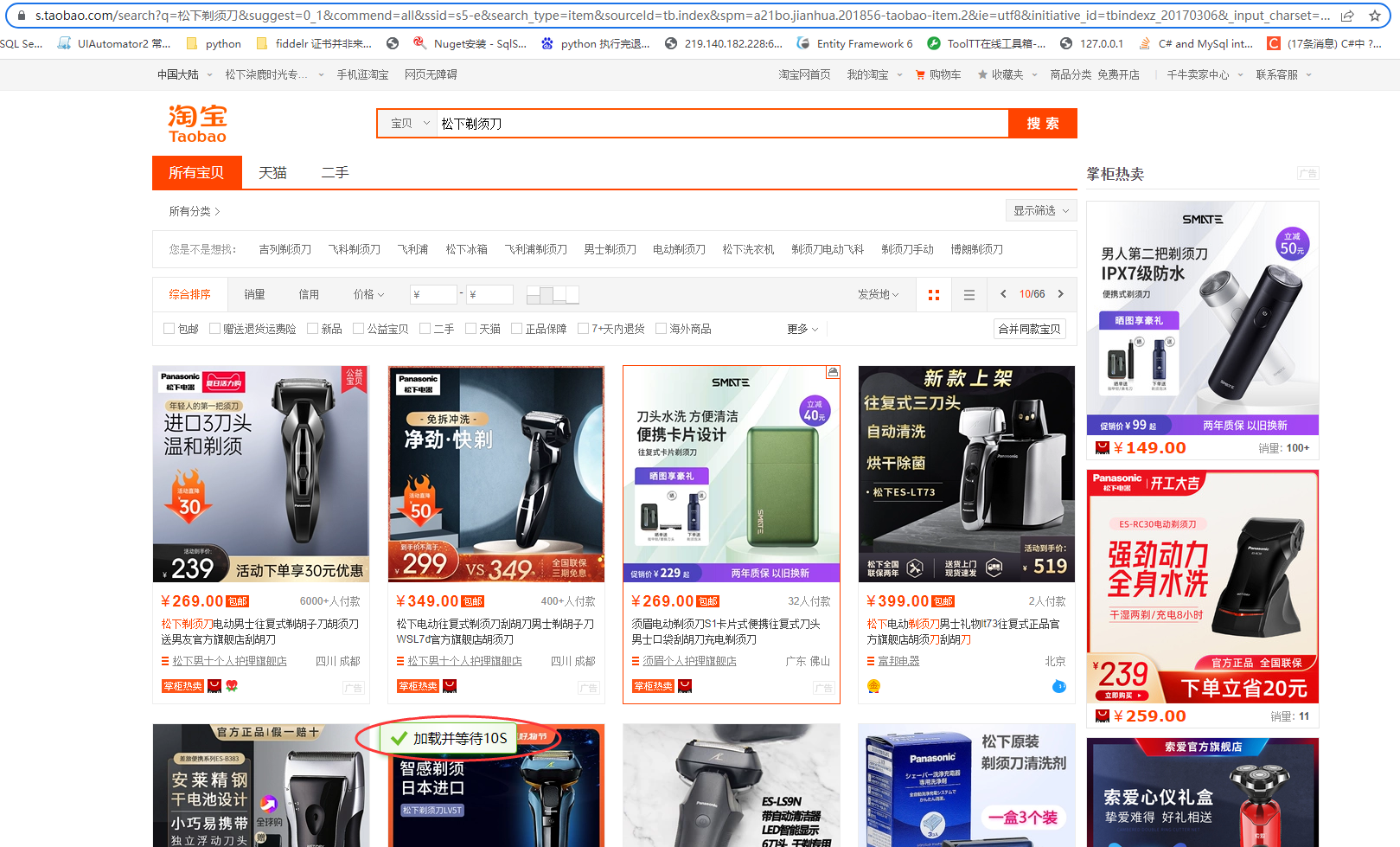The width and height of the screenshot is (1400, 847).
Task: Open the UIAutomator2 bookmark
Action: click(114, 43)
